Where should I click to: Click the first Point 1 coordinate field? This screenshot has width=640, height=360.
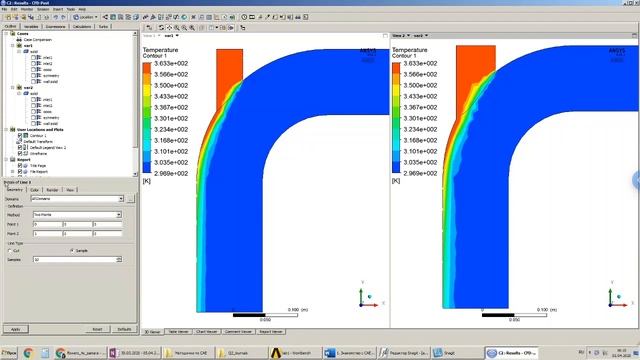point(47,224)
